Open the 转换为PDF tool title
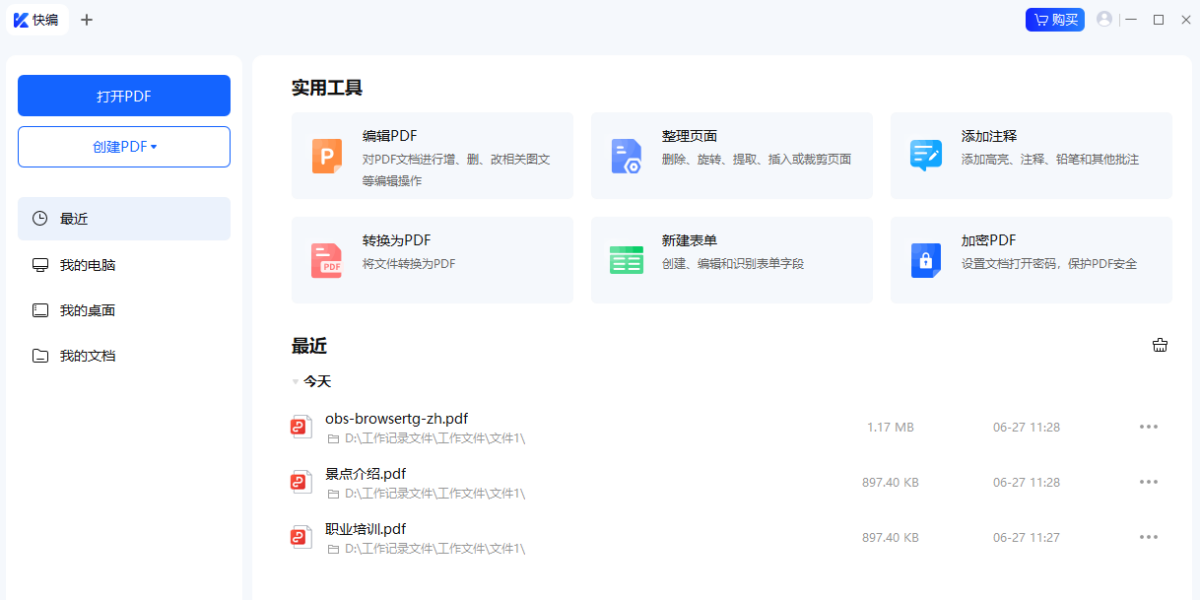Viewport: 1200px width, 600px height. (396, 241)
